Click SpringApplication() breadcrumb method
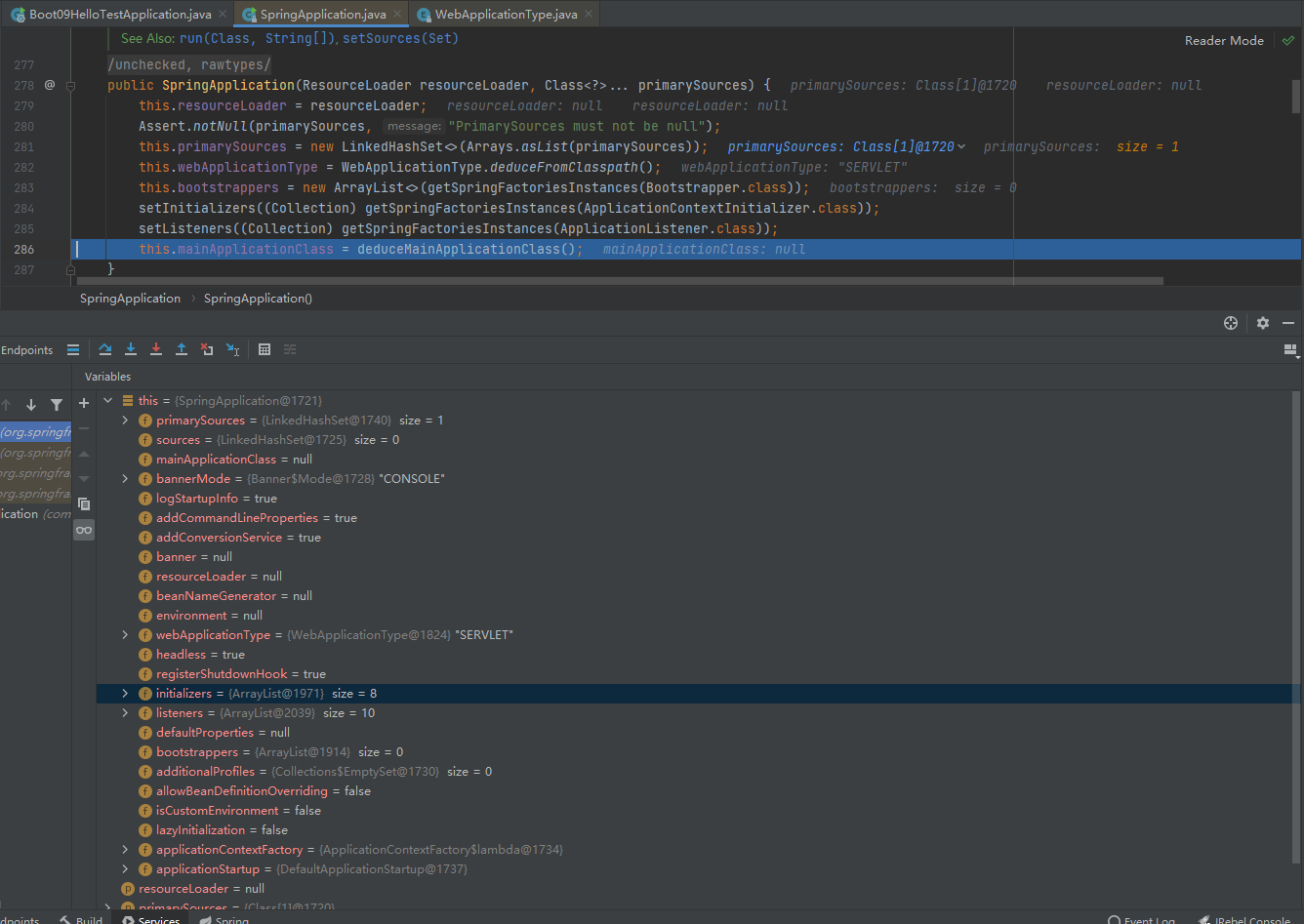1304x924 pixels. (x=258, y=299)
